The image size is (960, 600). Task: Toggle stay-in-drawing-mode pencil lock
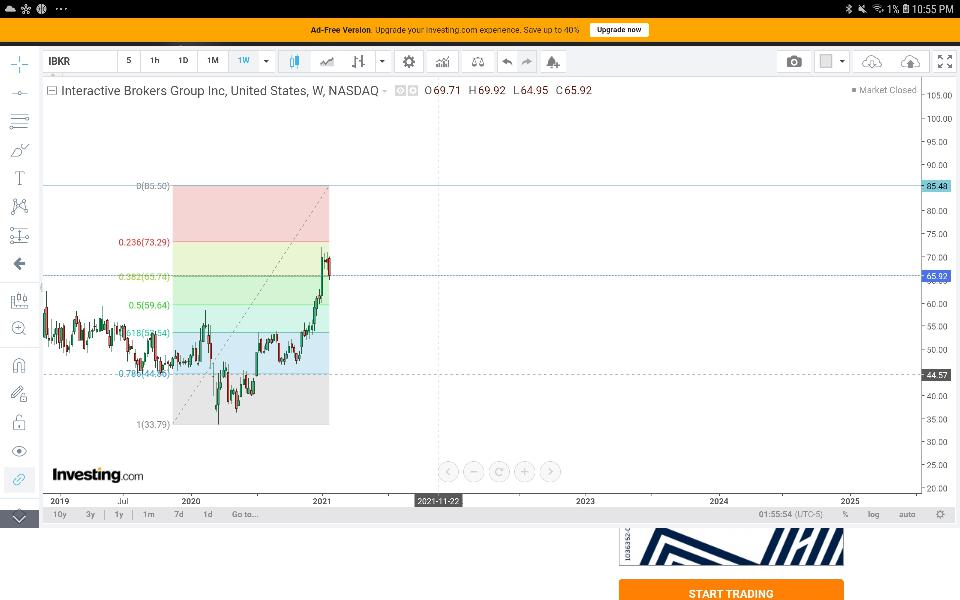click(20, 394)
